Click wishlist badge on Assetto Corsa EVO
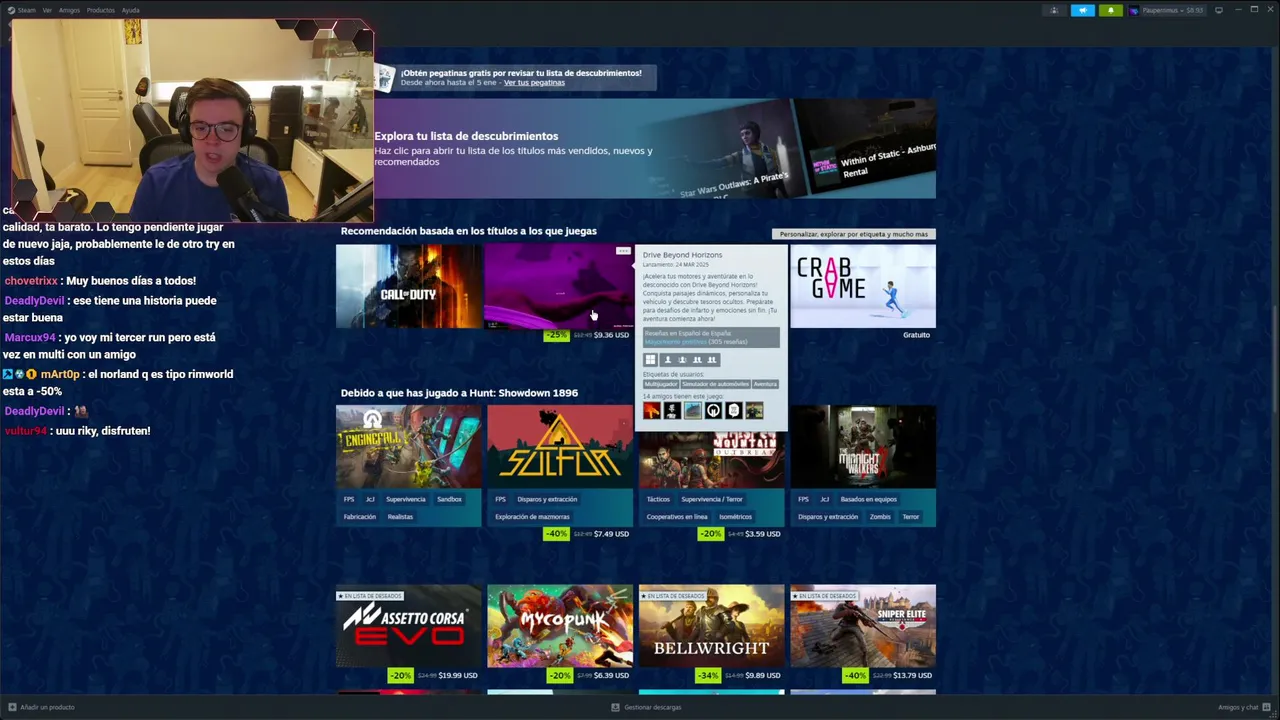Viewport: 1280px width, 720px height. coord(370,596)
